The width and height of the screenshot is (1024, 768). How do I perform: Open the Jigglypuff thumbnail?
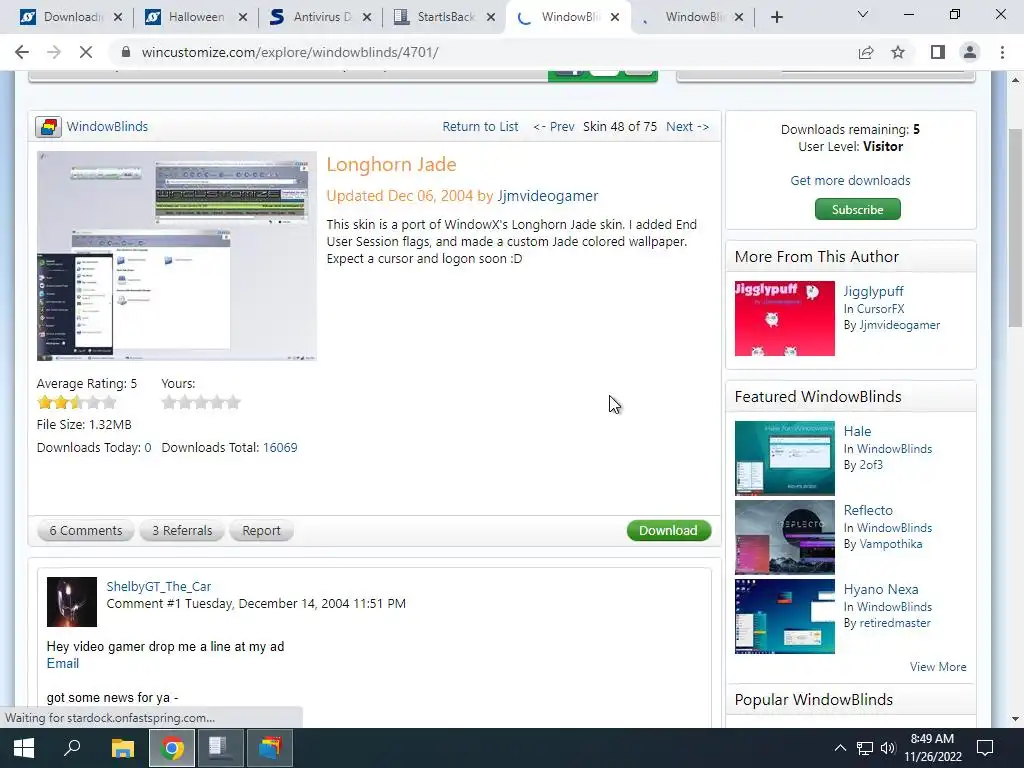click(784, 319)
